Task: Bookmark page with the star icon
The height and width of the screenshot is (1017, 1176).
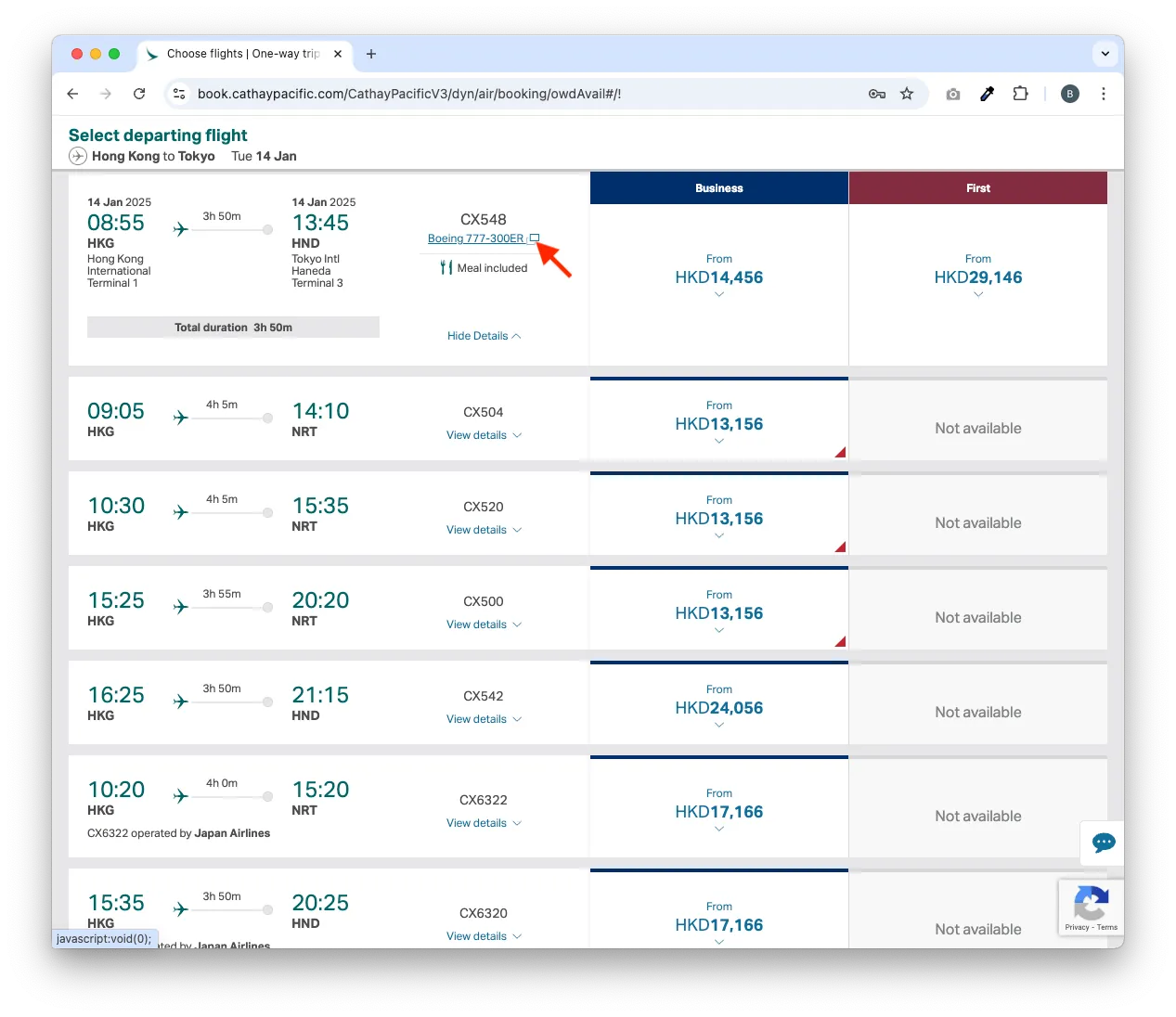Action: tap(907, 94)
